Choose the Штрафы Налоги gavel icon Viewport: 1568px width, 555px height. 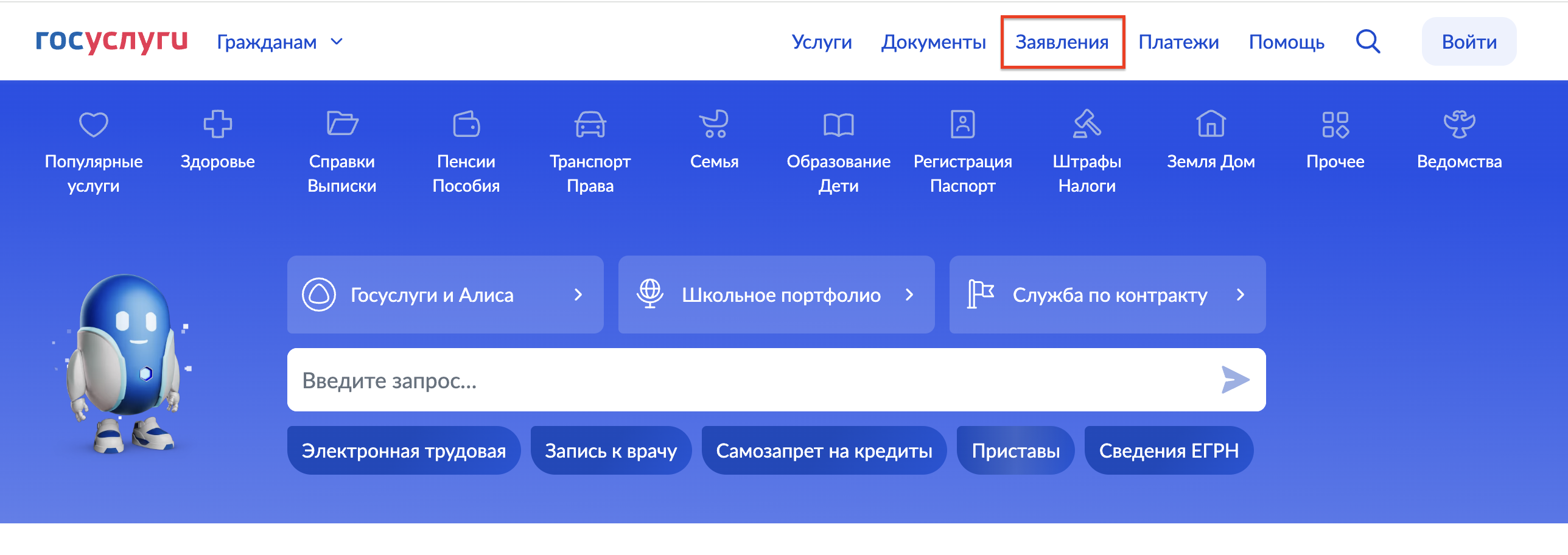click(1087, 124)
